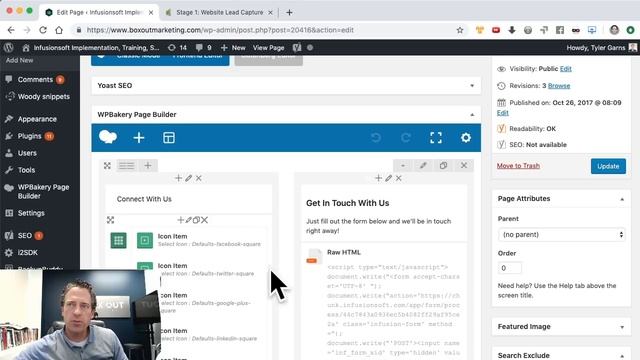Open the 9 comments indicator in admin bar
Screen dimensions: 640x360
point(203,47)
